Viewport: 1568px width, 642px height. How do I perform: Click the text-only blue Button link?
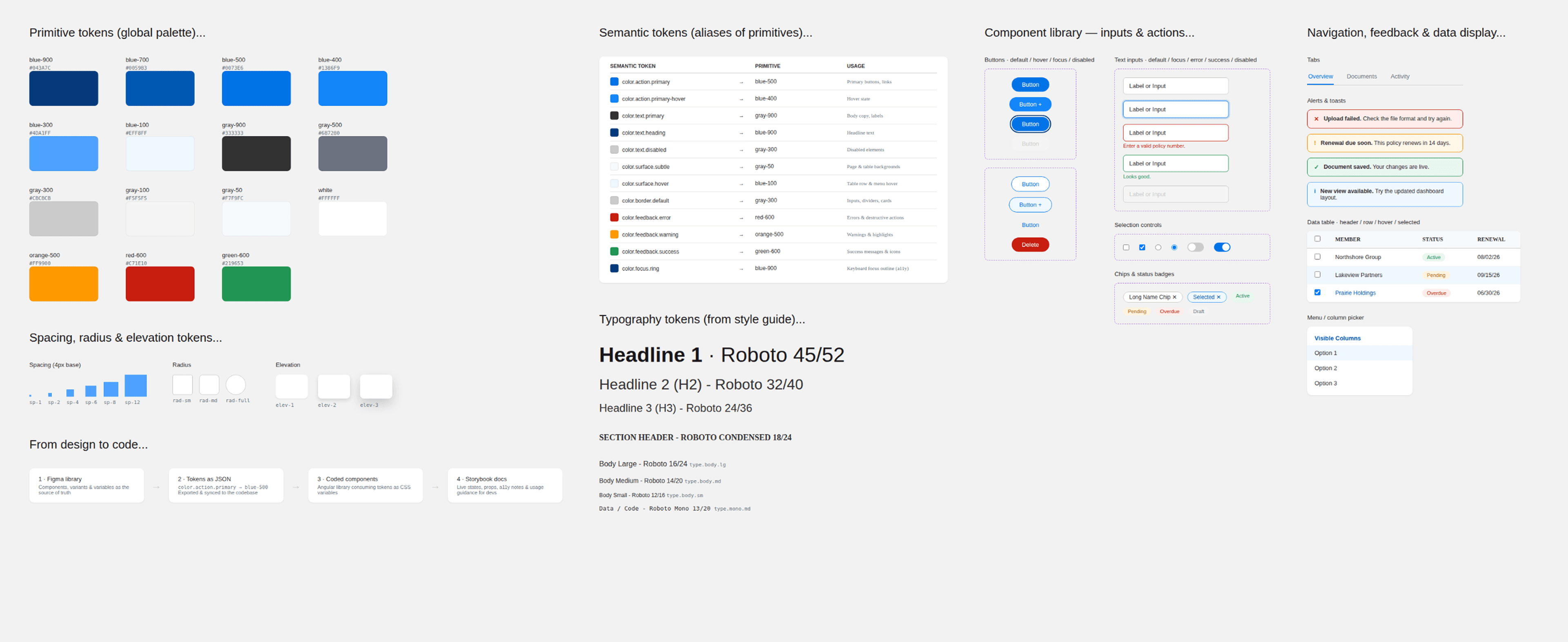(1030, 225)
